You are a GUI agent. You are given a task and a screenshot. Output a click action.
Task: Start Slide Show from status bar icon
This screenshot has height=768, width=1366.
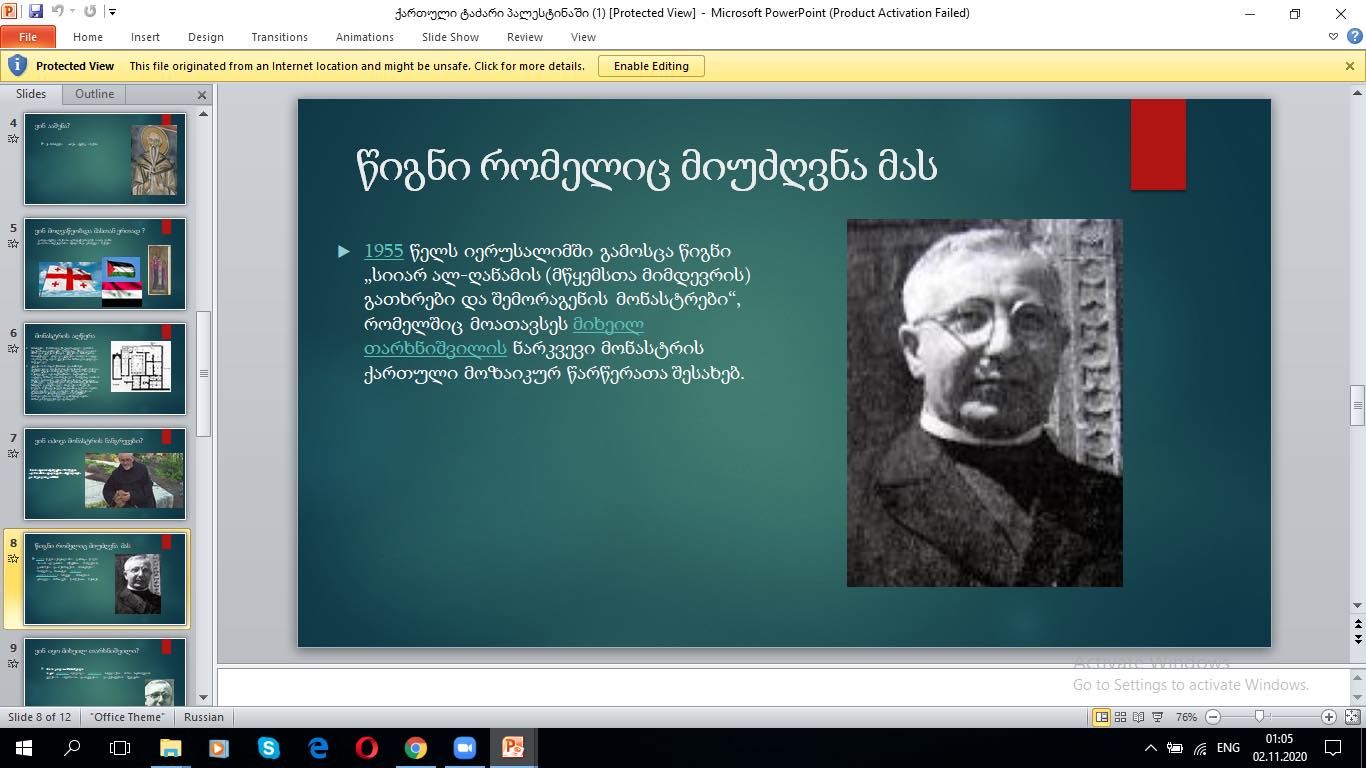pos(1157,717)
